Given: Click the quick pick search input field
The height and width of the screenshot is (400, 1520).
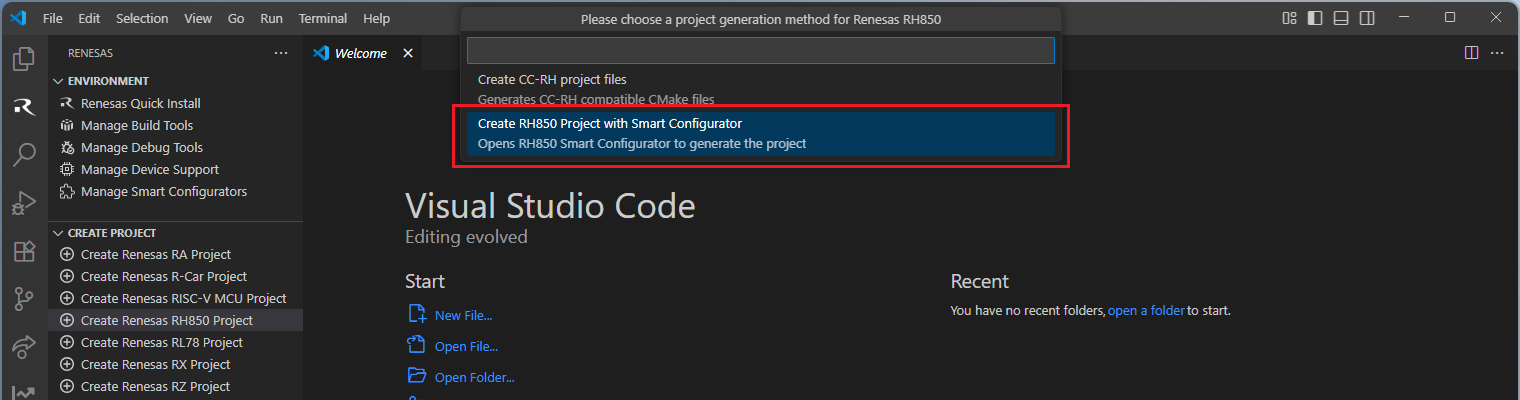Looking at the screenshot, I should coord(761,50).
